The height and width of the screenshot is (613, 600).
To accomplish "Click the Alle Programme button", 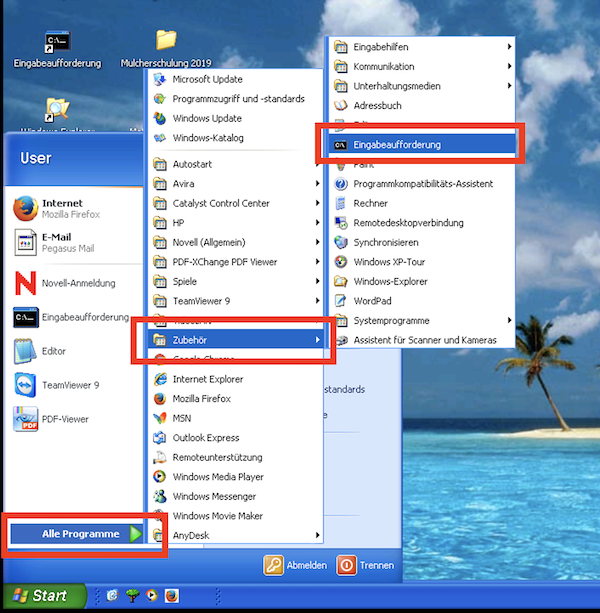I will (82, 534).
